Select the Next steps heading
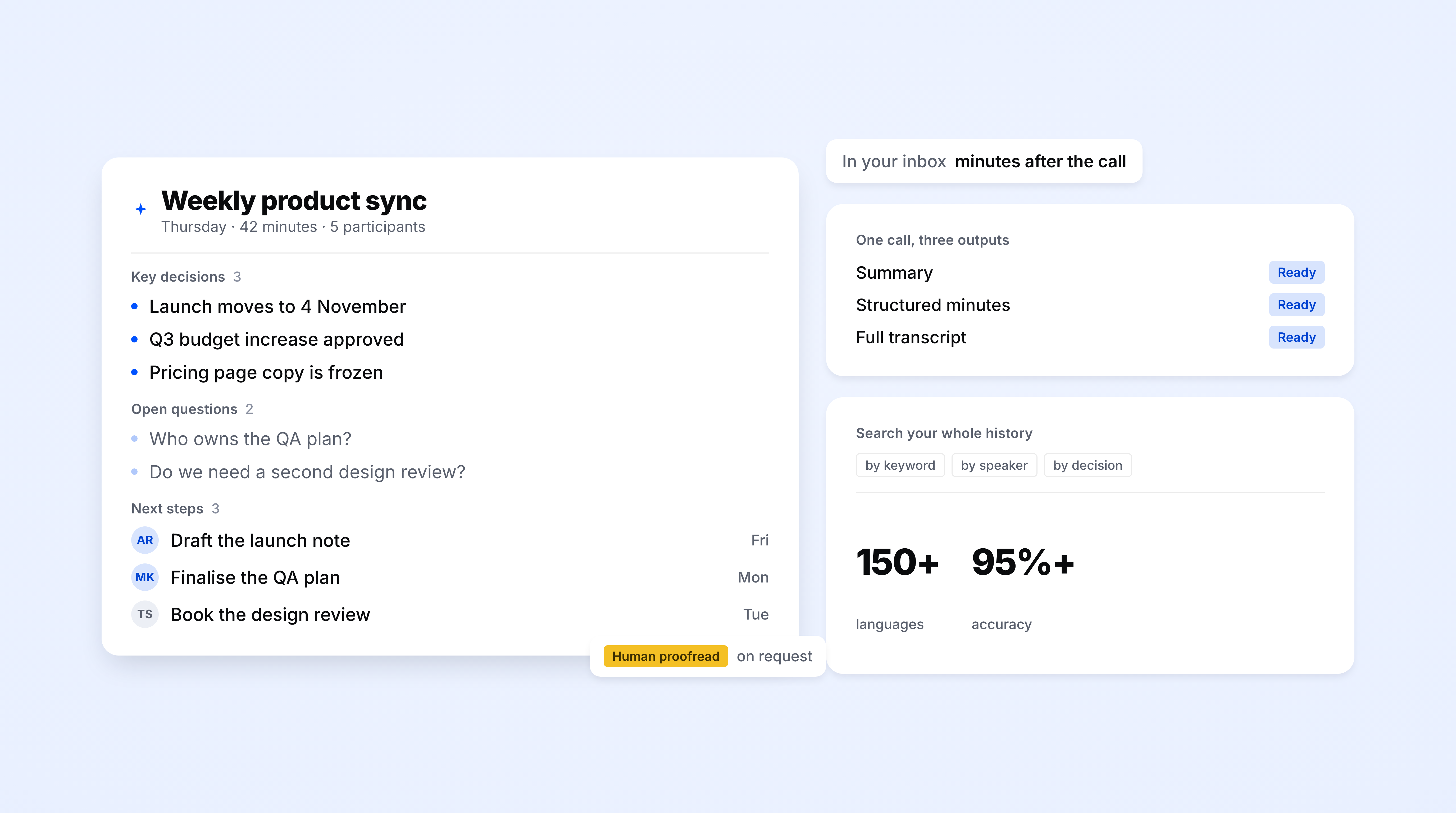Viewport: 1456px width, 813px height. [167, 508]
